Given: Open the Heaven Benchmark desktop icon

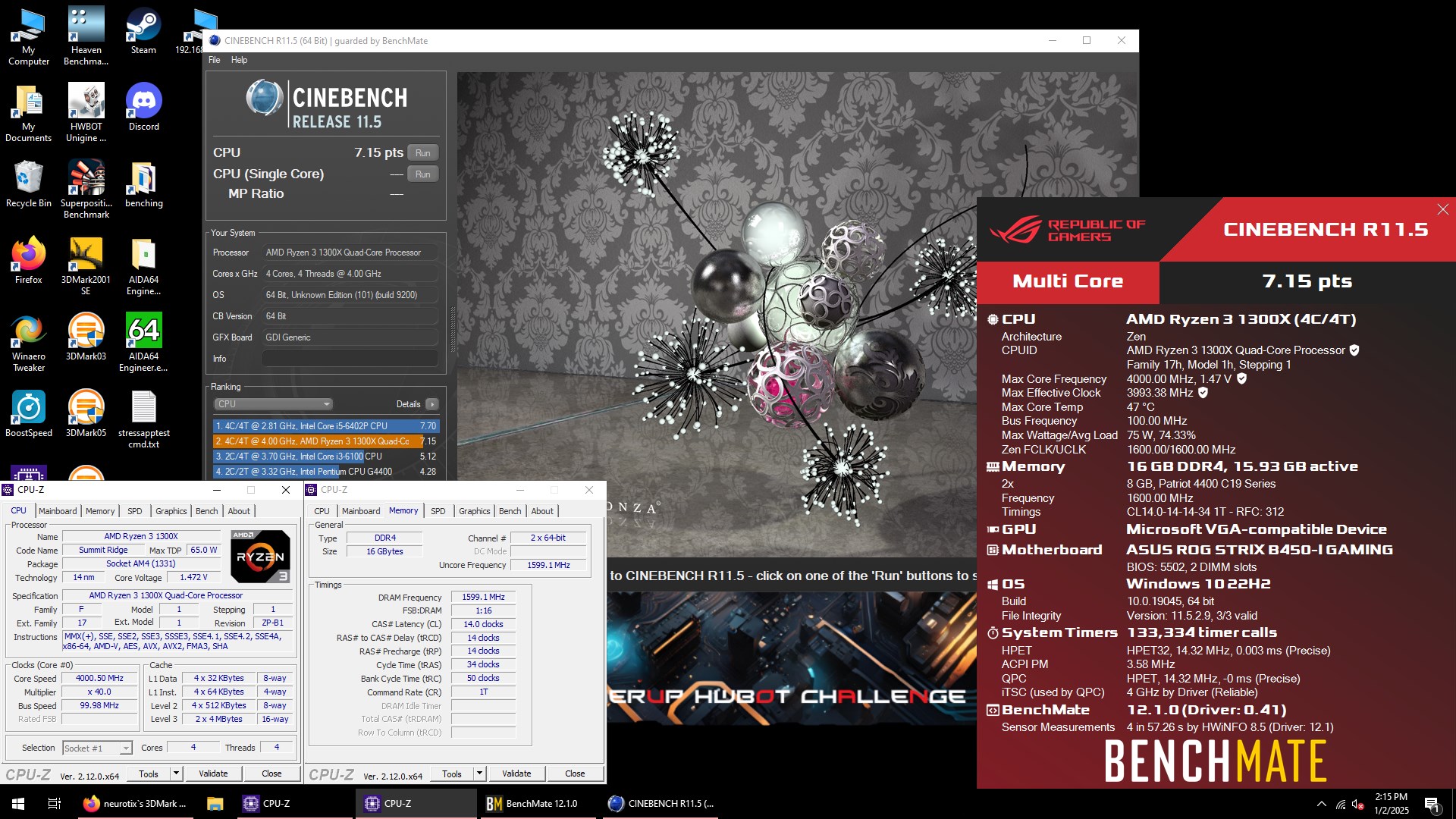Looking at the screenshot, I should coord(86,36).
